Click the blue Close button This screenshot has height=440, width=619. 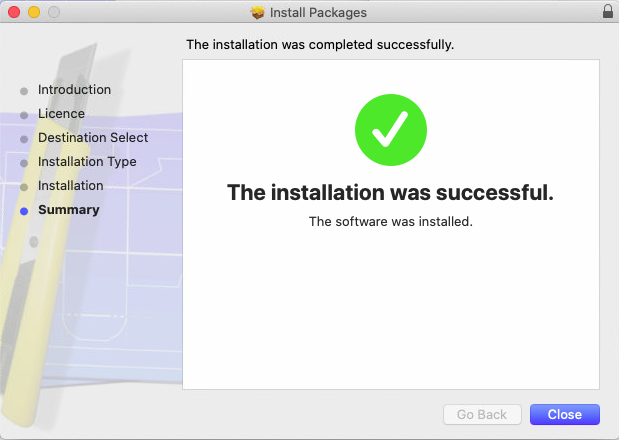[x=565, y=414]
